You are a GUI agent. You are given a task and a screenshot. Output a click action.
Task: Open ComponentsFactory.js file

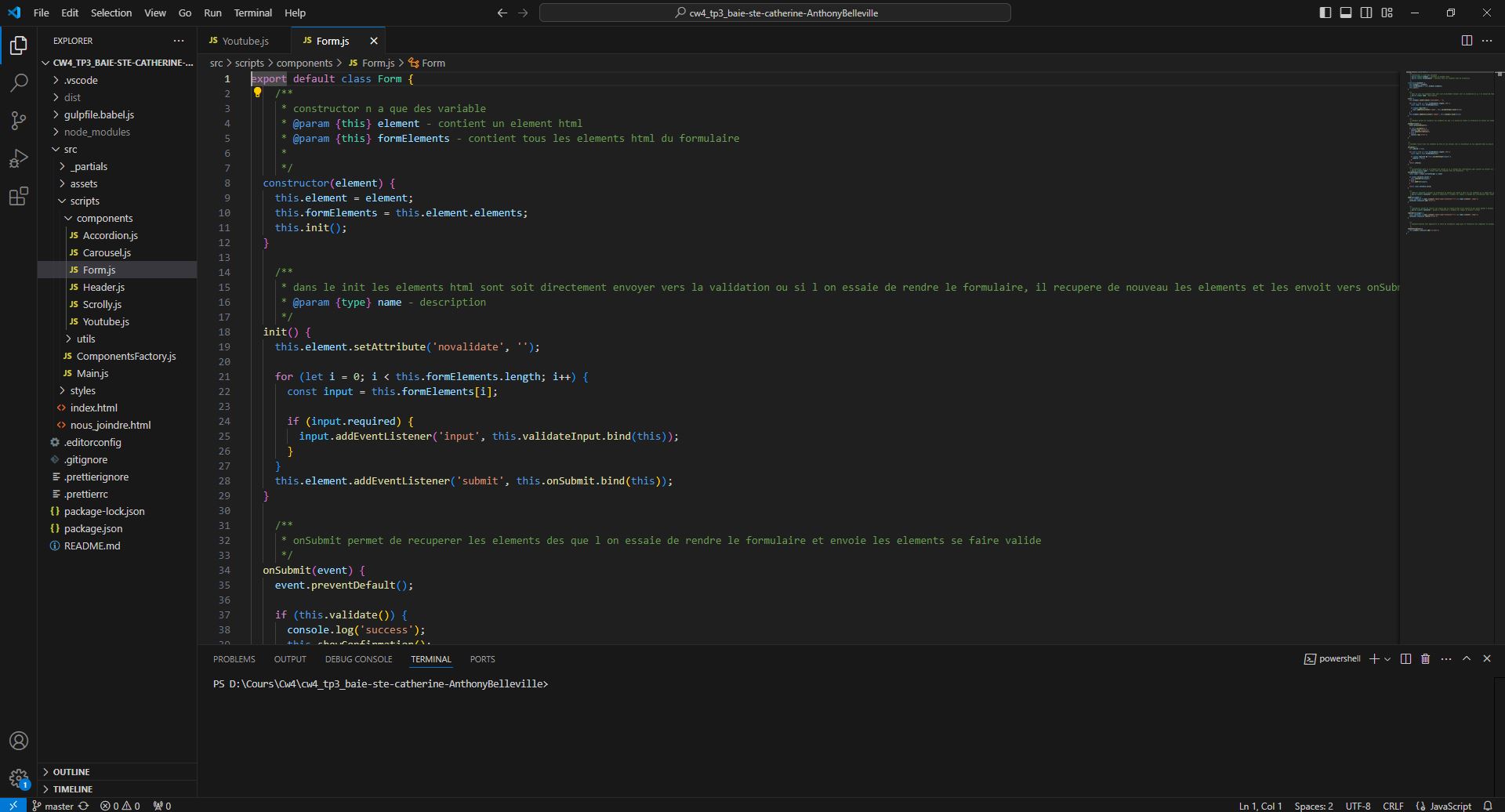[x=118, y=356]
